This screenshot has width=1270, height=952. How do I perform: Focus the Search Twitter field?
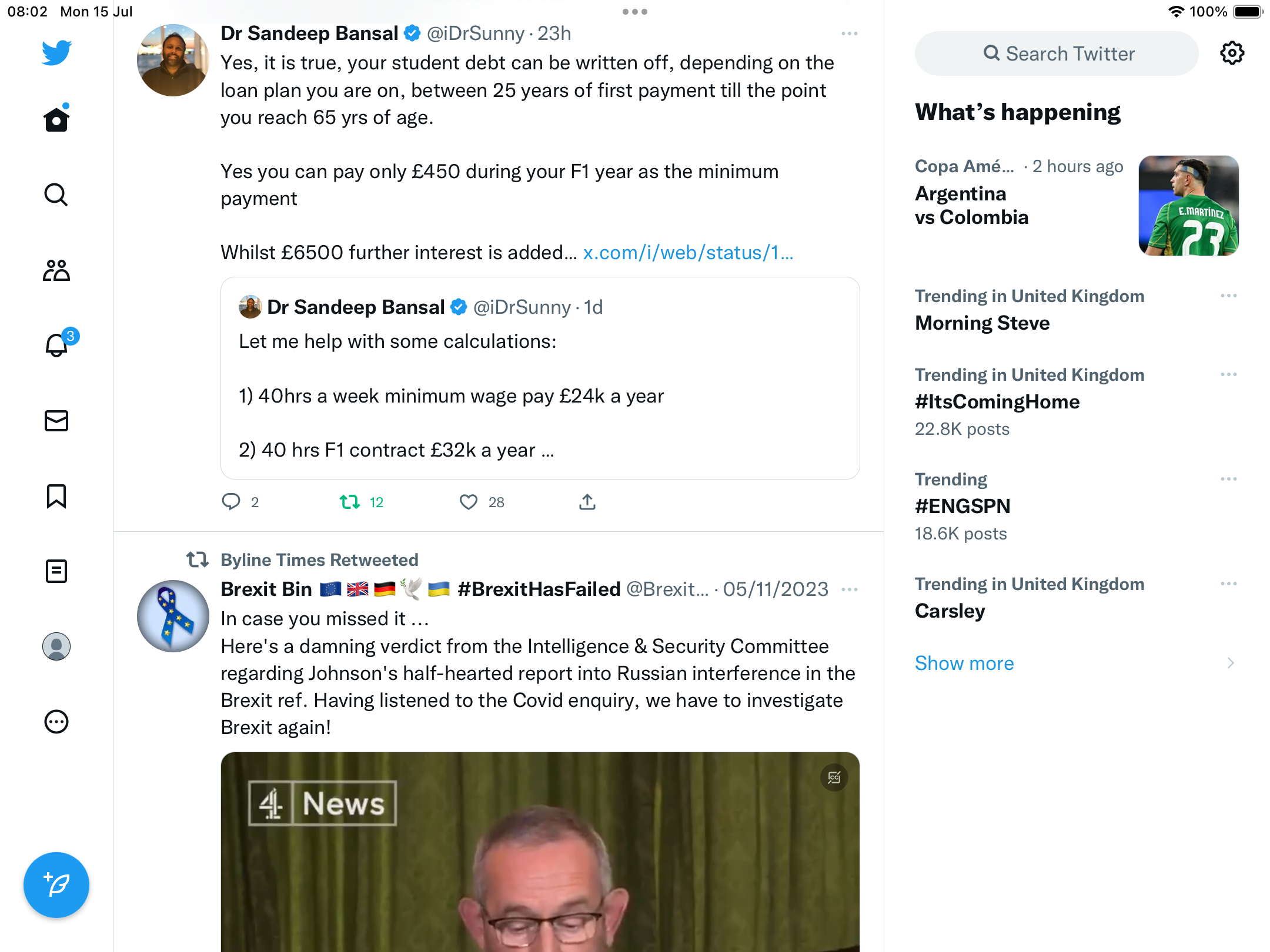(1057, 53)
